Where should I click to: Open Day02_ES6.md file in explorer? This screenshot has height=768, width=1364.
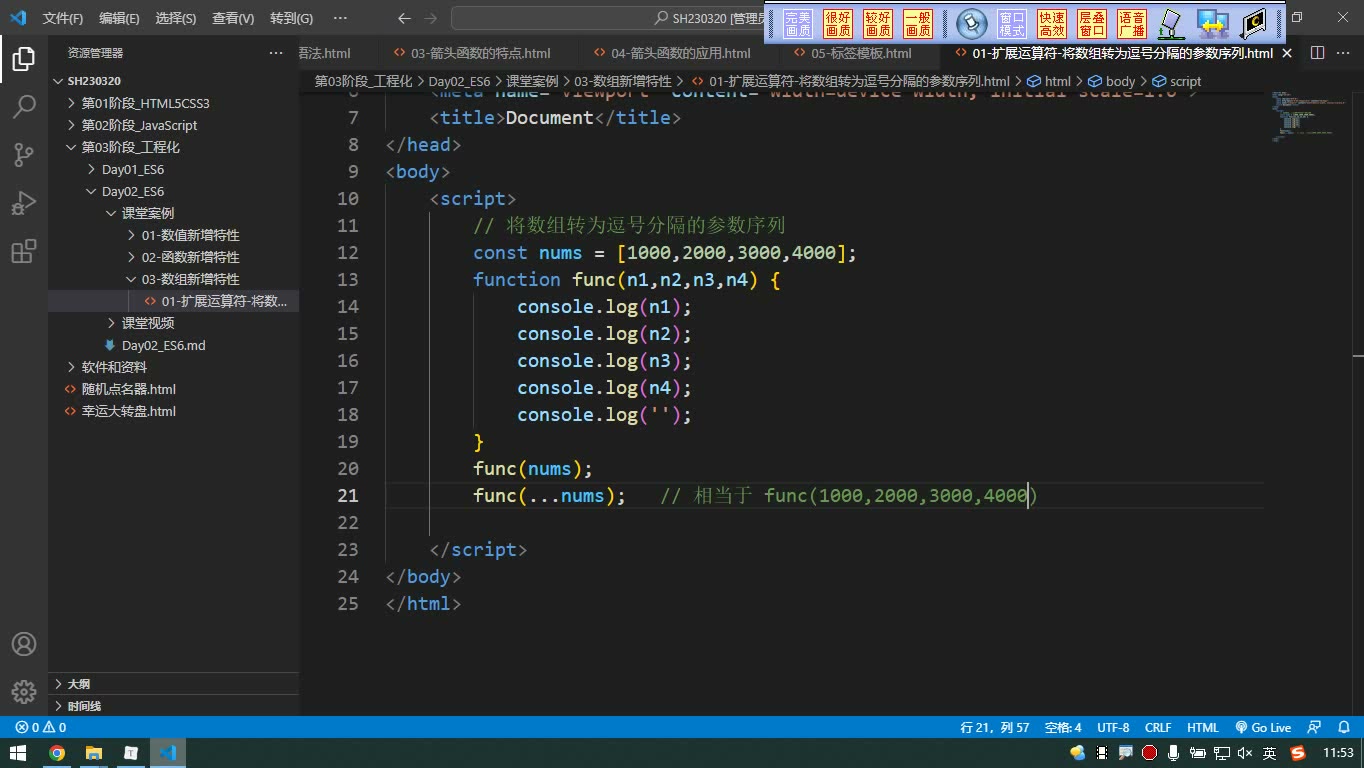pos(163,345)
